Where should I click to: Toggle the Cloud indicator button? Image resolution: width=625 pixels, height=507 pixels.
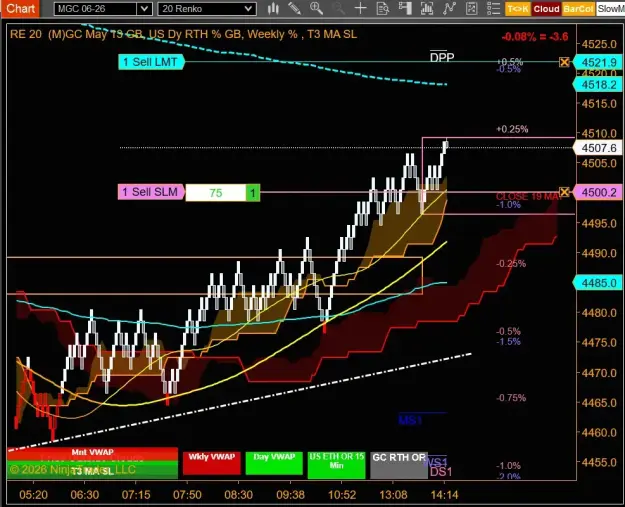point(546,9)
